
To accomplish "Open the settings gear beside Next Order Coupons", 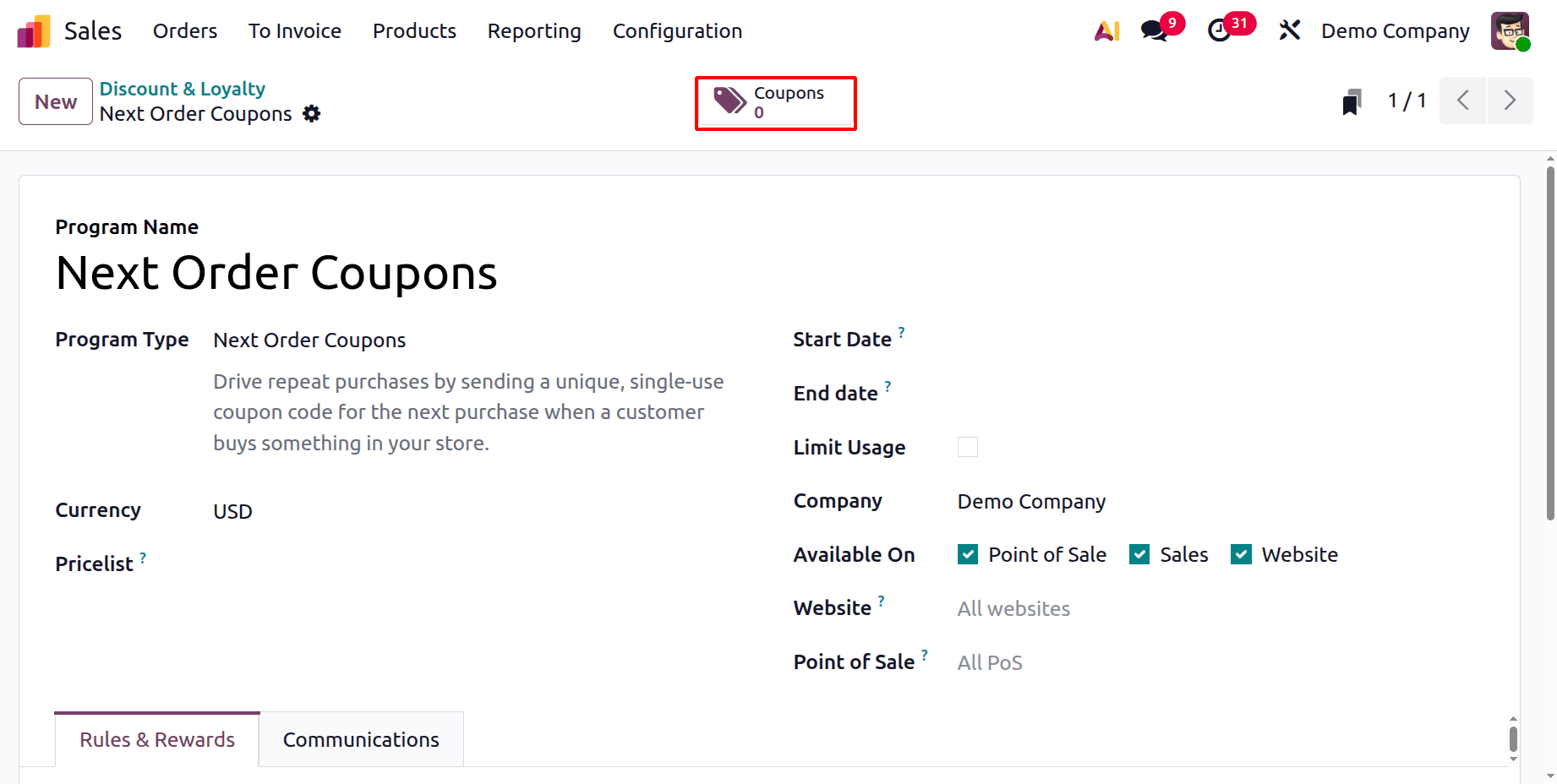I will [311, 113].
